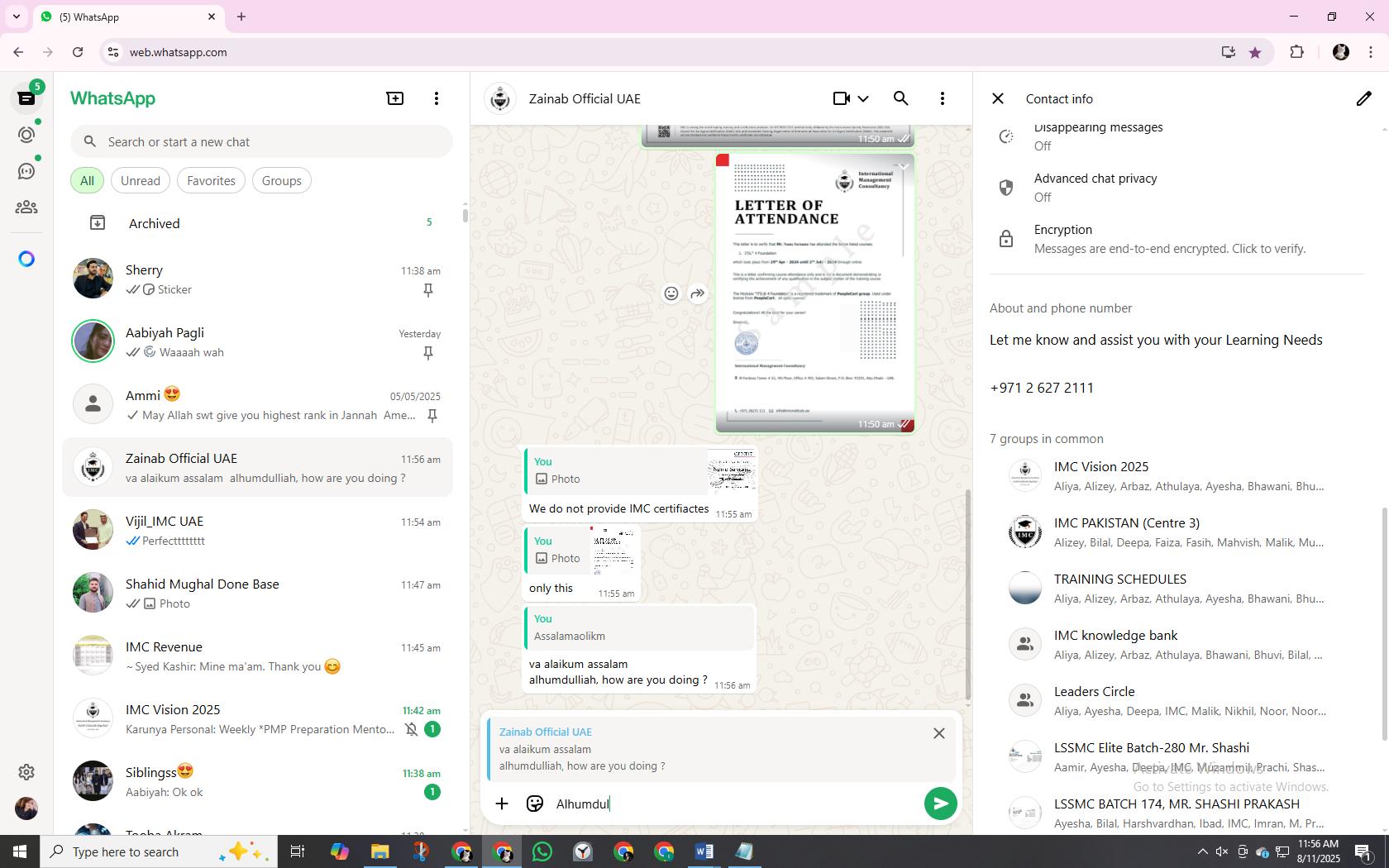Expand the call options dropdown arrow
1389x868 pixels.
pyautogui.click(x=863, y=98)
